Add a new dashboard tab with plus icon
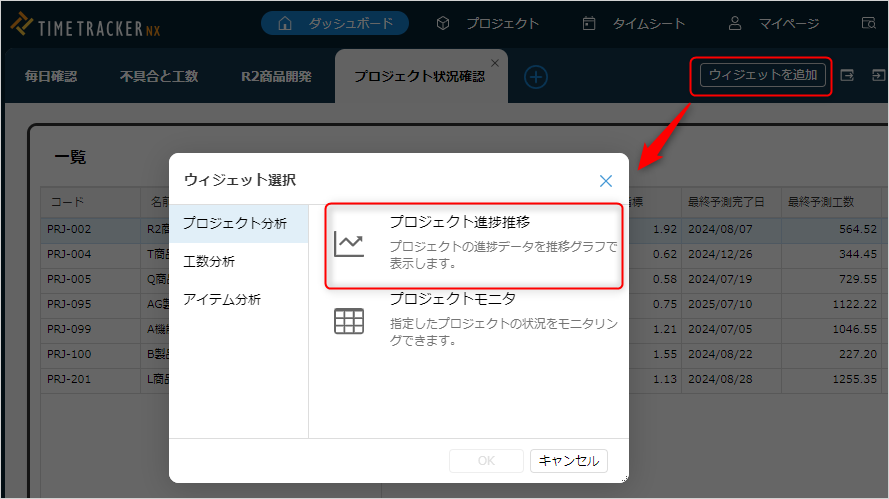The image size is (889, 499). [536, 77]
